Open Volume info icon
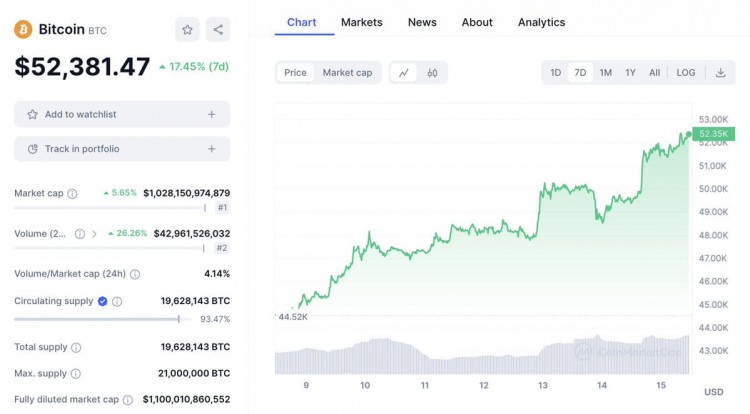The height and width of the screenshot is (414, 750). (80, 234)
